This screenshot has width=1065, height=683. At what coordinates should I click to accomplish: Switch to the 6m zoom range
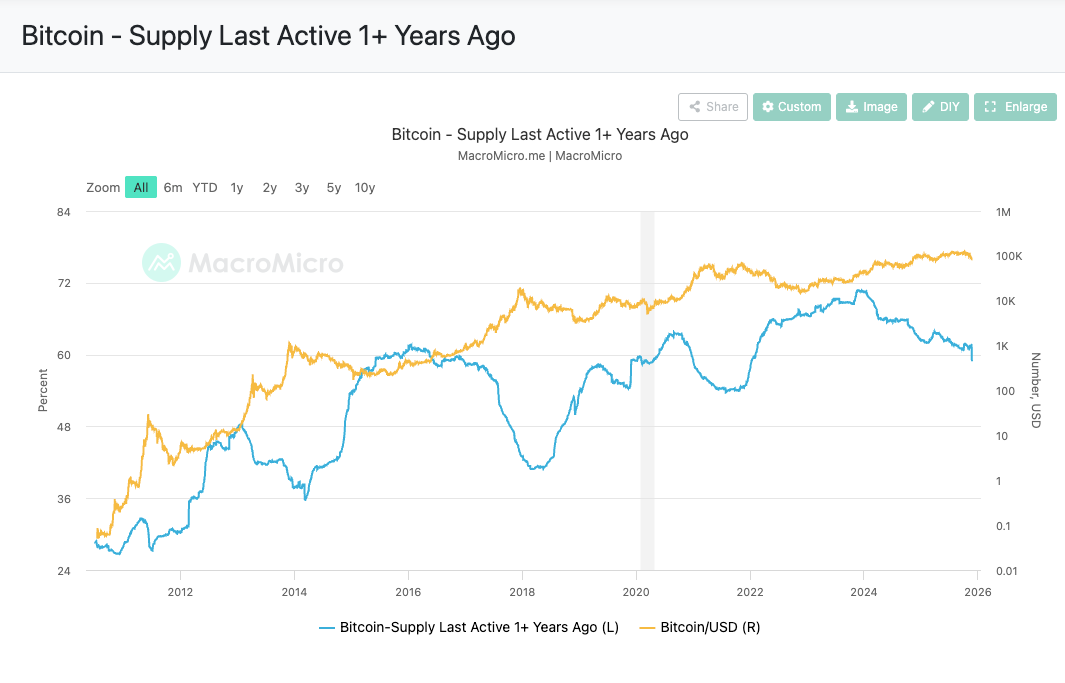[x=173, y=187]
